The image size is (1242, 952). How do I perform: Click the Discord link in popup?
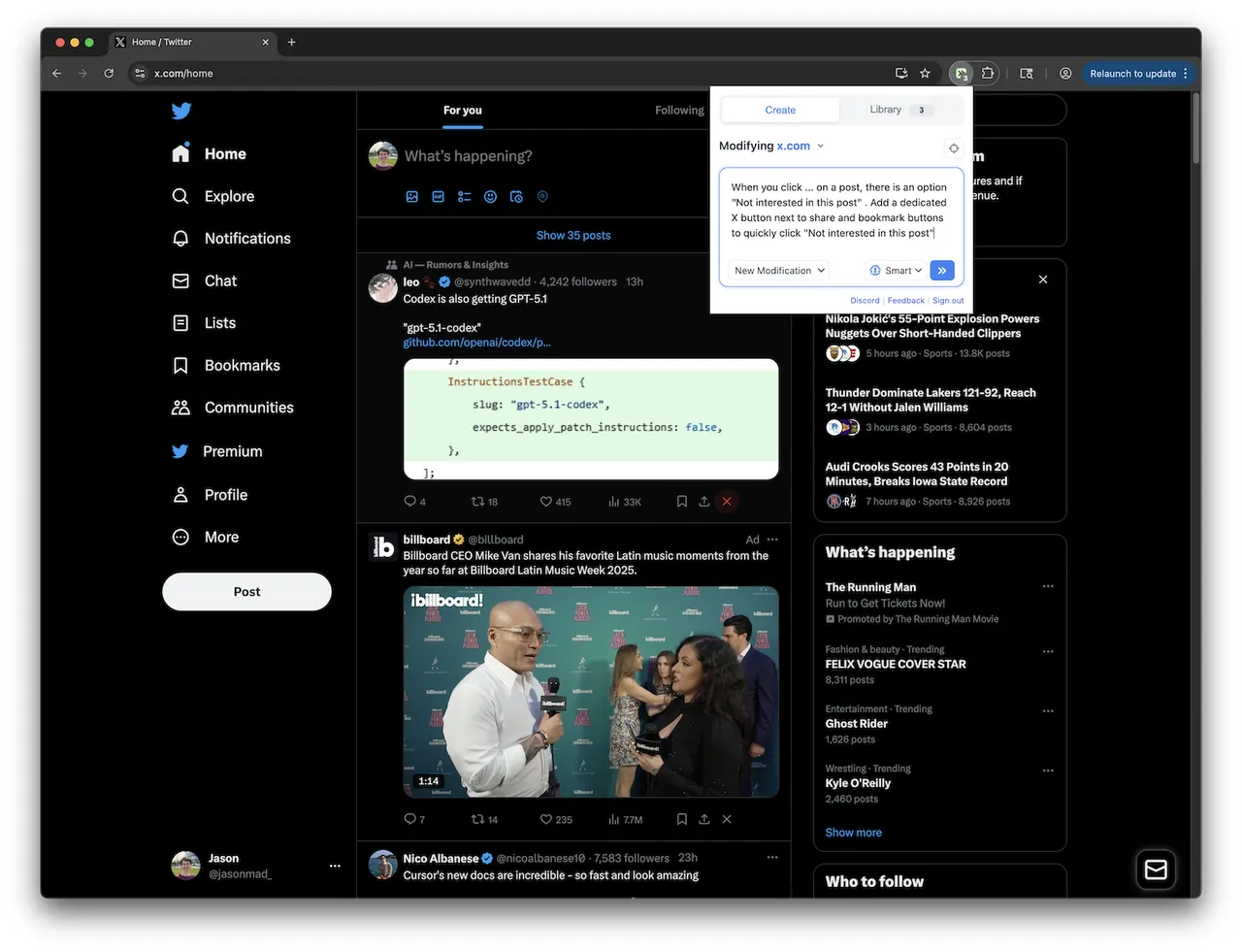865,301
